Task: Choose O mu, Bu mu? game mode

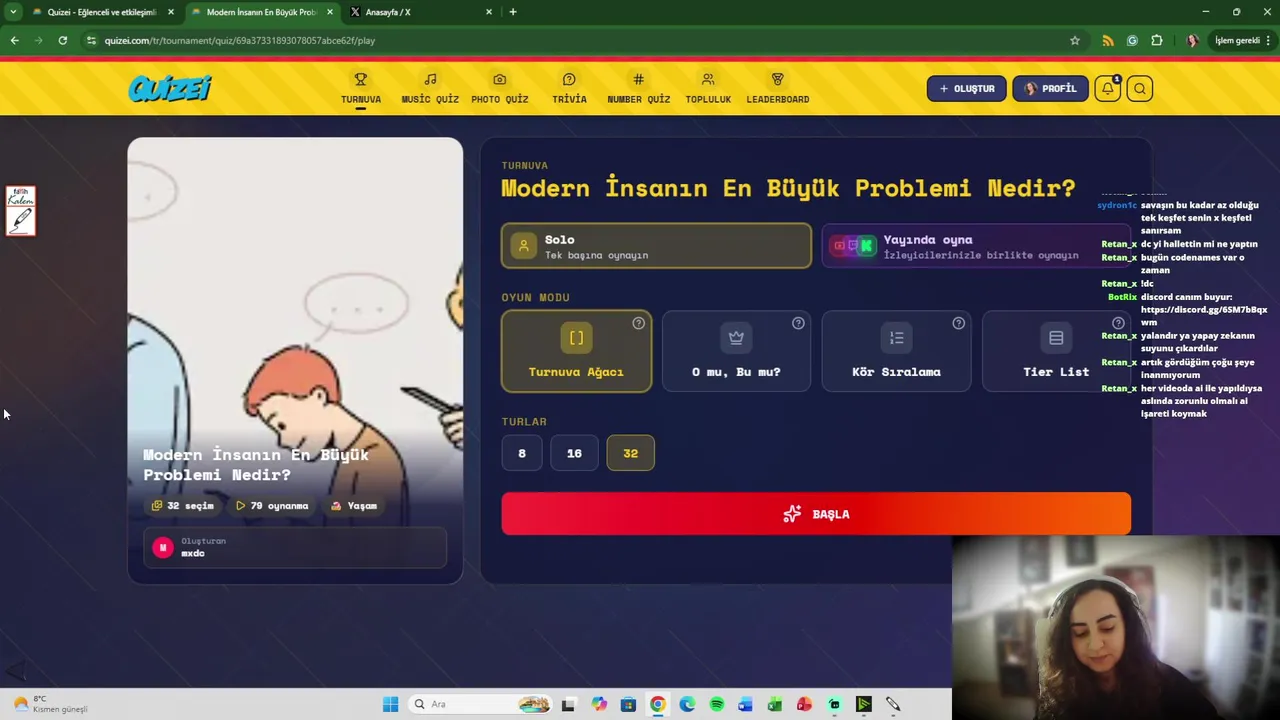Action: (x=736, y=351)
